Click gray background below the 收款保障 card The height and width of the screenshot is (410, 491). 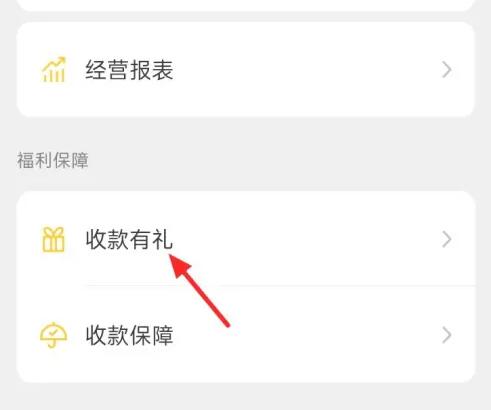click(x=245, y=397)
